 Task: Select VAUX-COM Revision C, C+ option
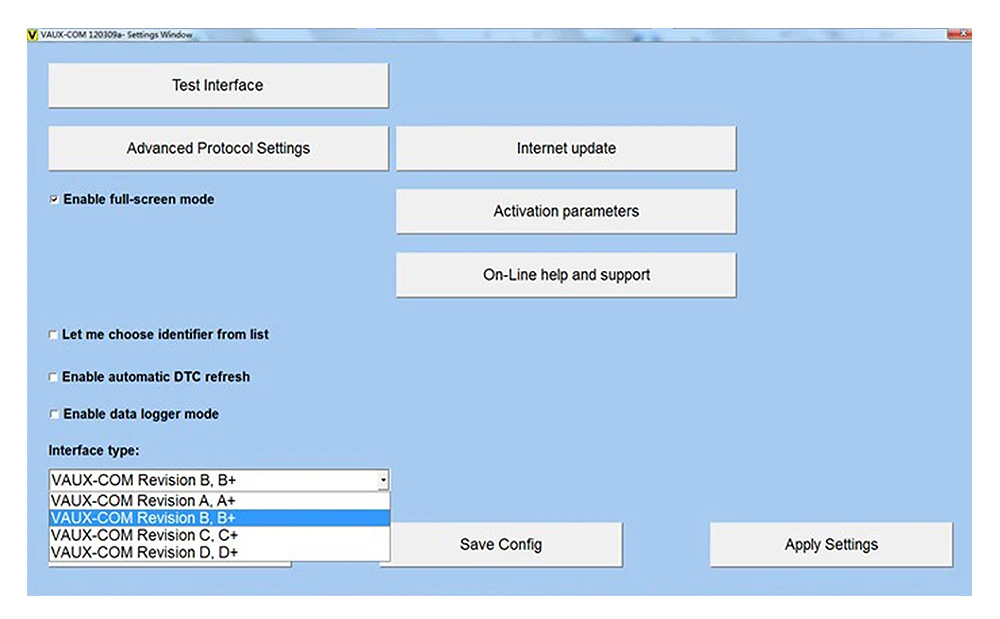(219, 535)
